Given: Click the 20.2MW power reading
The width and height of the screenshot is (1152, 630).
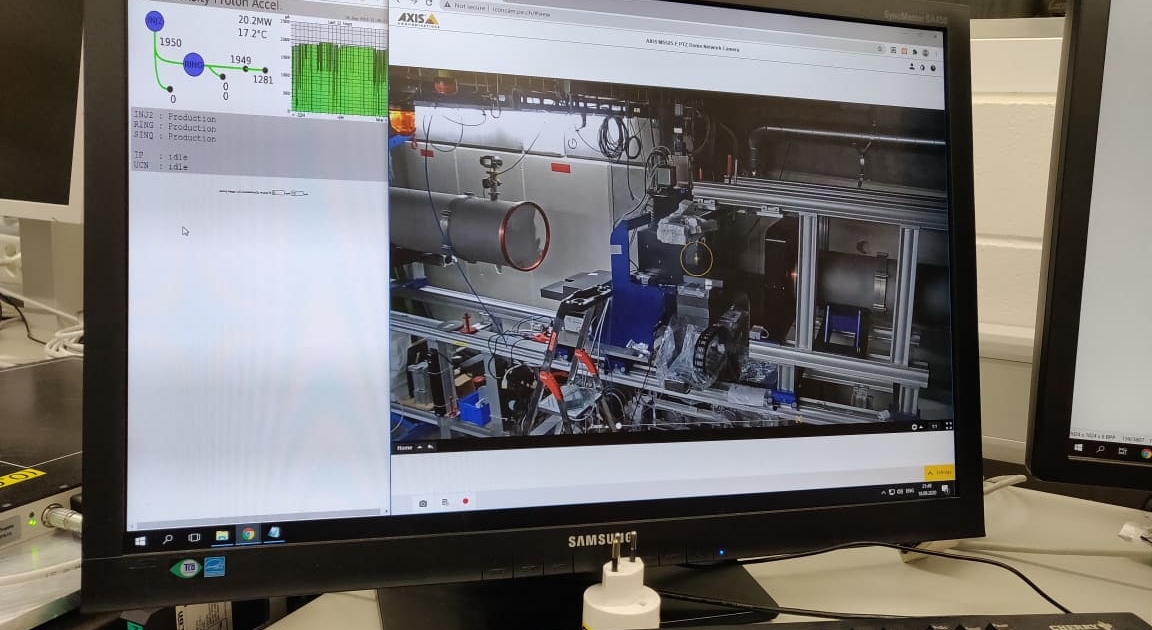Looking at the screenshot, I should tap(253, 21).
